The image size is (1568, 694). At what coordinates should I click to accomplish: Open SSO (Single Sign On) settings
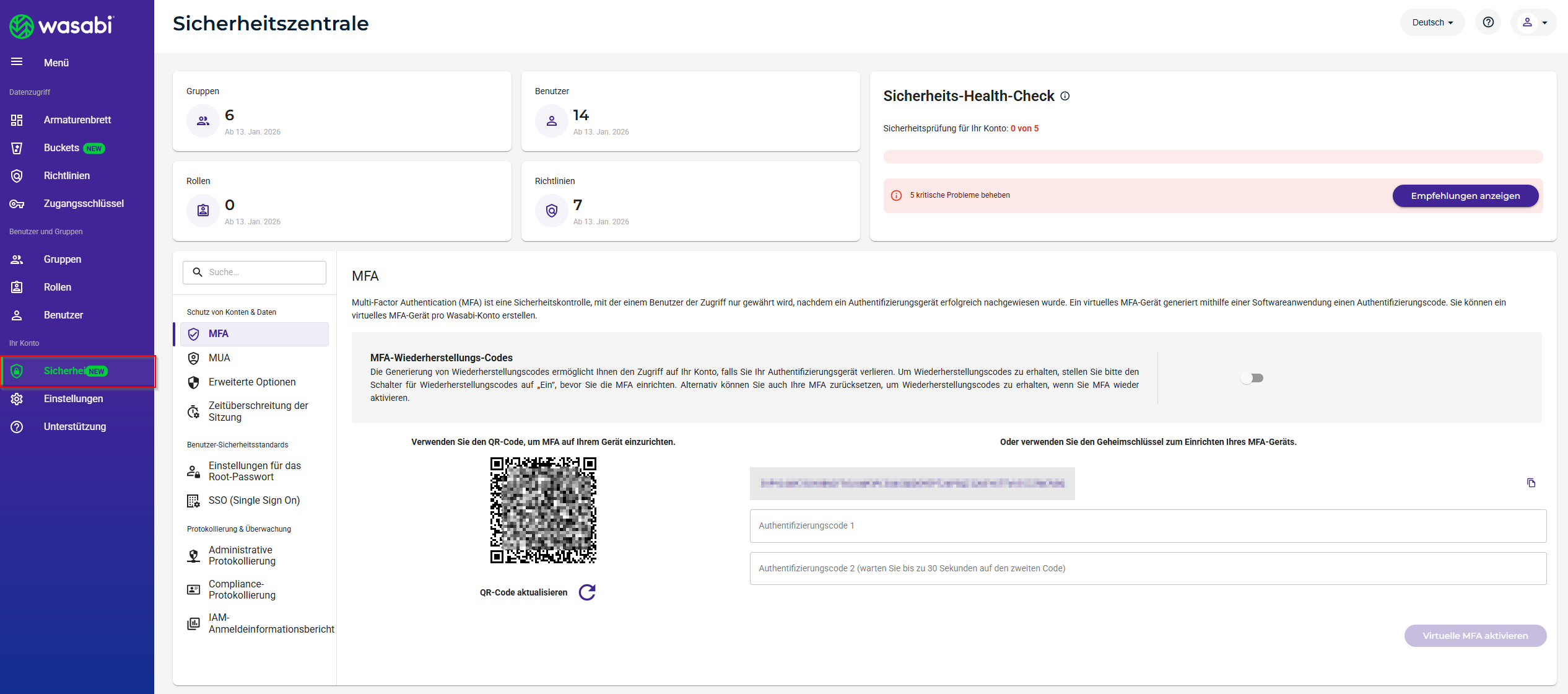(x=254, y=500)
